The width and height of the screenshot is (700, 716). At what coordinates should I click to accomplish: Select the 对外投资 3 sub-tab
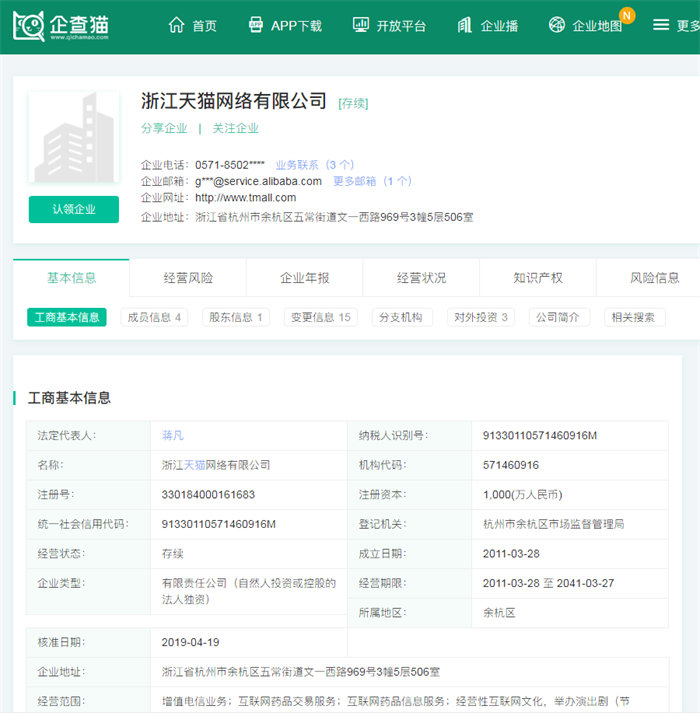tap(481, 317)
